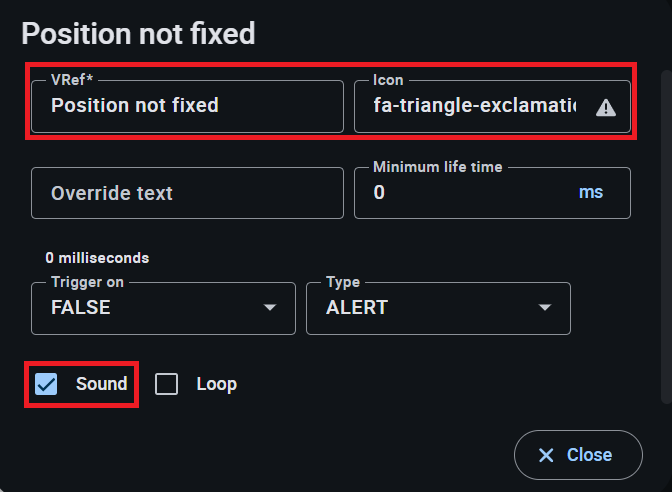This screenshot has height=492, width=672.
Task: Click the "0 milliseconds" helper text
Action: 97,258
